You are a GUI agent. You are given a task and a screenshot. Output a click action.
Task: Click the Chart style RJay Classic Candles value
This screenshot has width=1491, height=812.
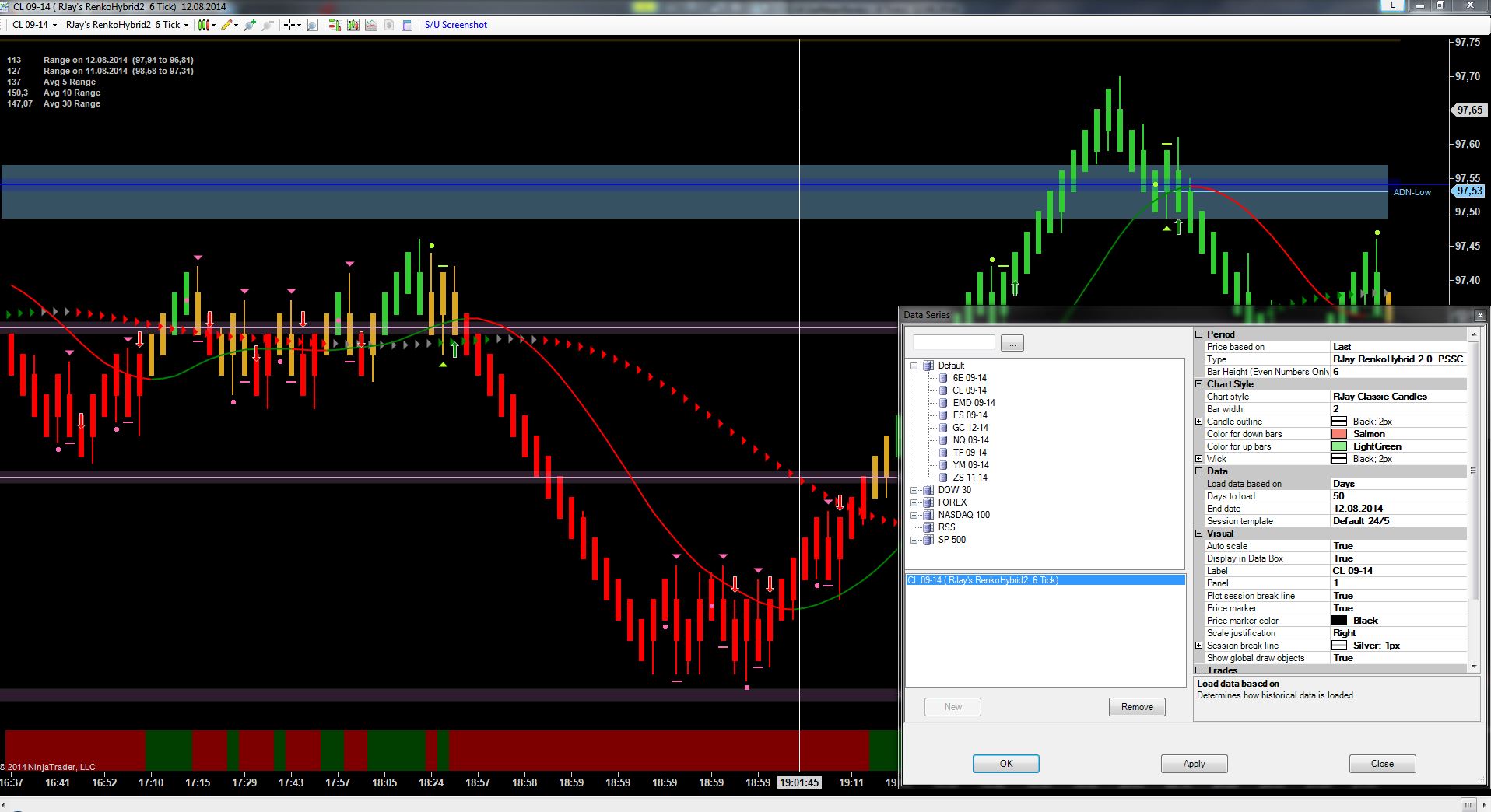click(x=1398, y=397)
